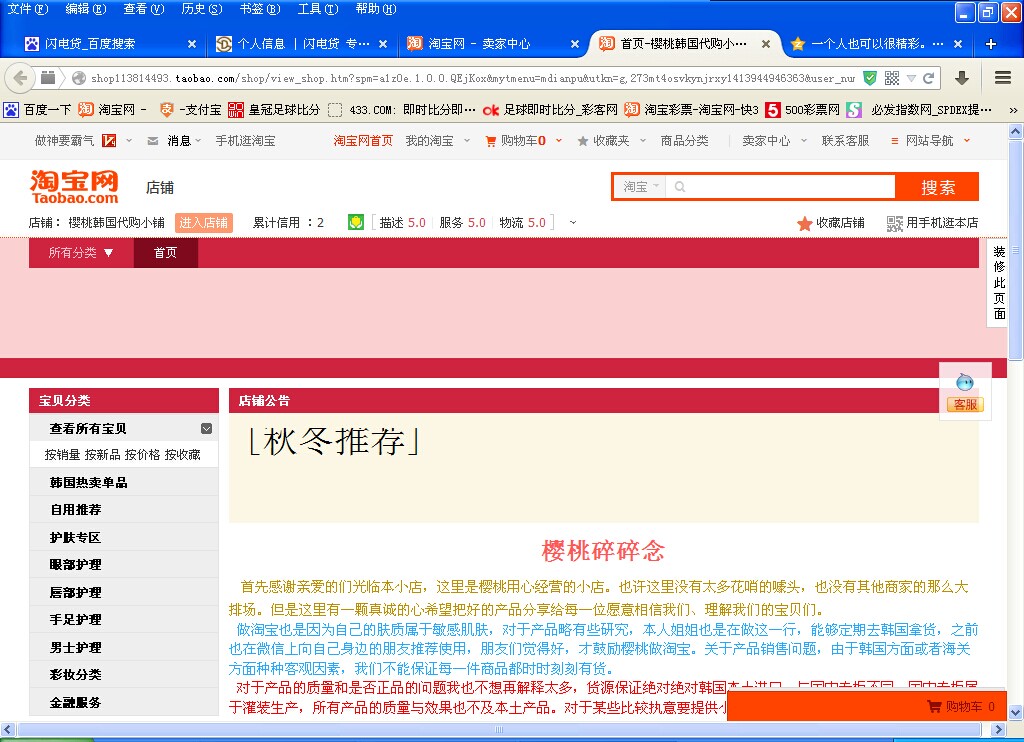Expand the 所有分类 dropdown

pos(81,253)
